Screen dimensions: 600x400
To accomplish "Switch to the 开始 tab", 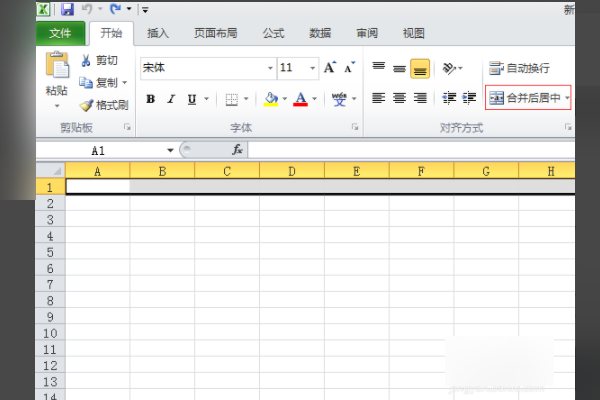I will point(111,33).
